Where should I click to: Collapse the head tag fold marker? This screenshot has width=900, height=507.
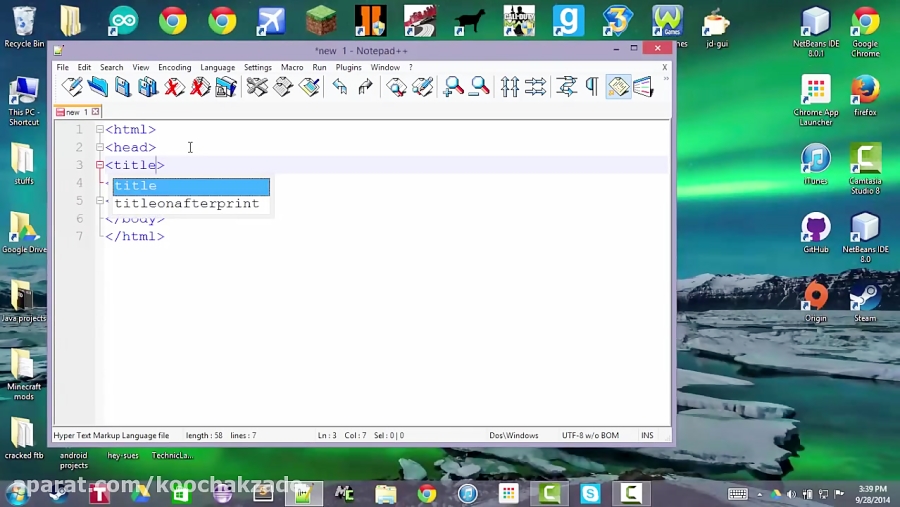click(x=100, y=148)
